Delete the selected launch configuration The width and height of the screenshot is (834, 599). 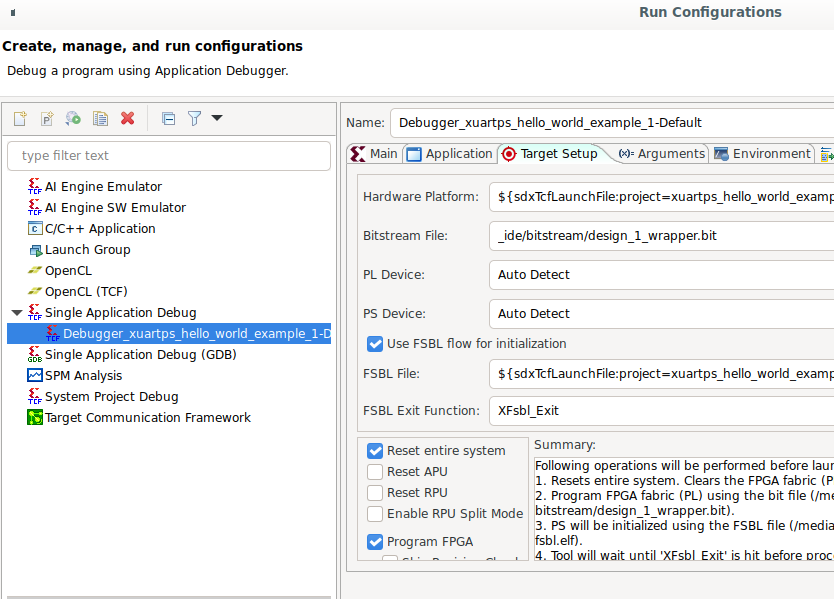click(x=127, y=118)
